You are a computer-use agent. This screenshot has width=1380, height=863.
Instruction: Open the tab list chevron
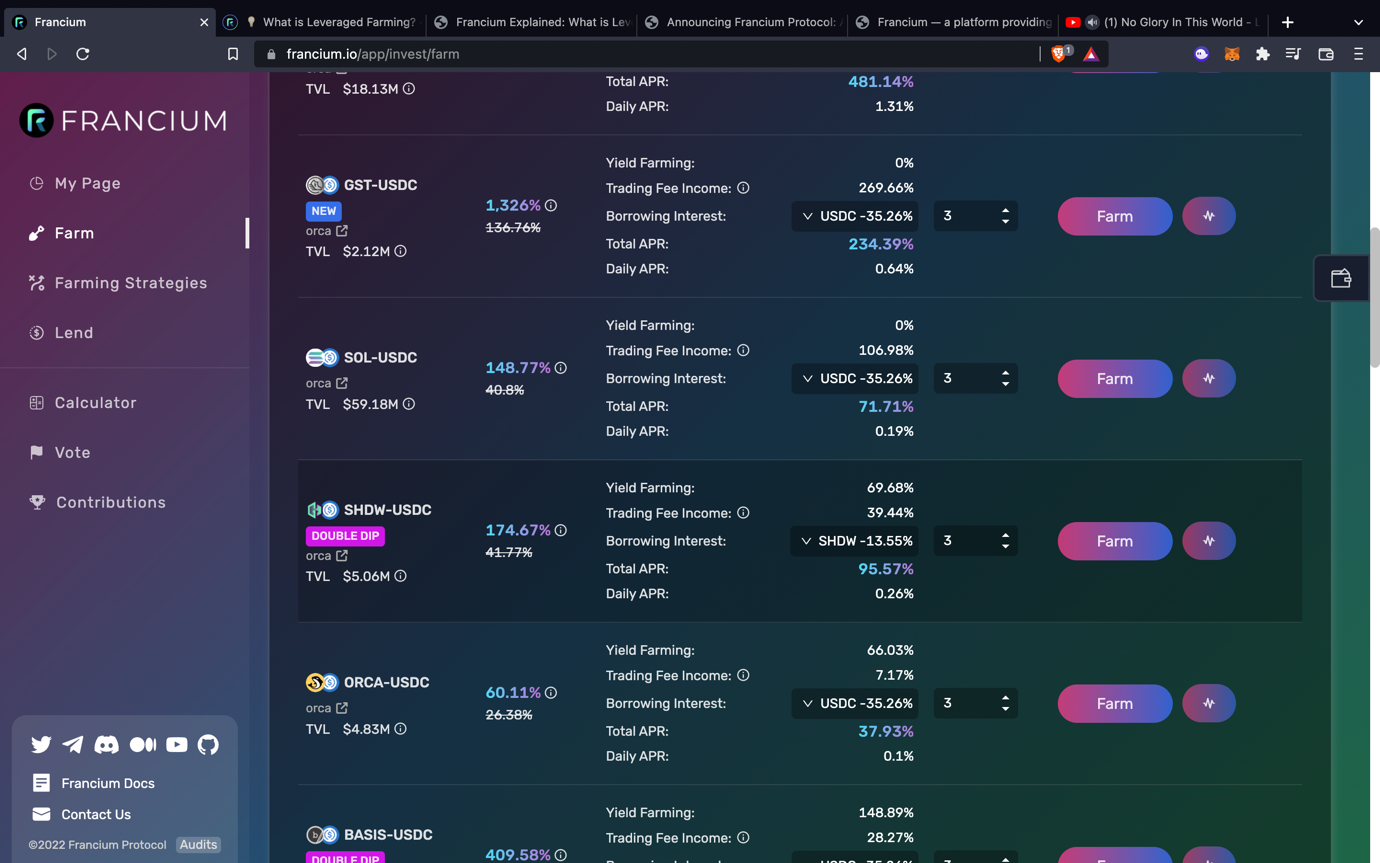[x=1358, y=22]
